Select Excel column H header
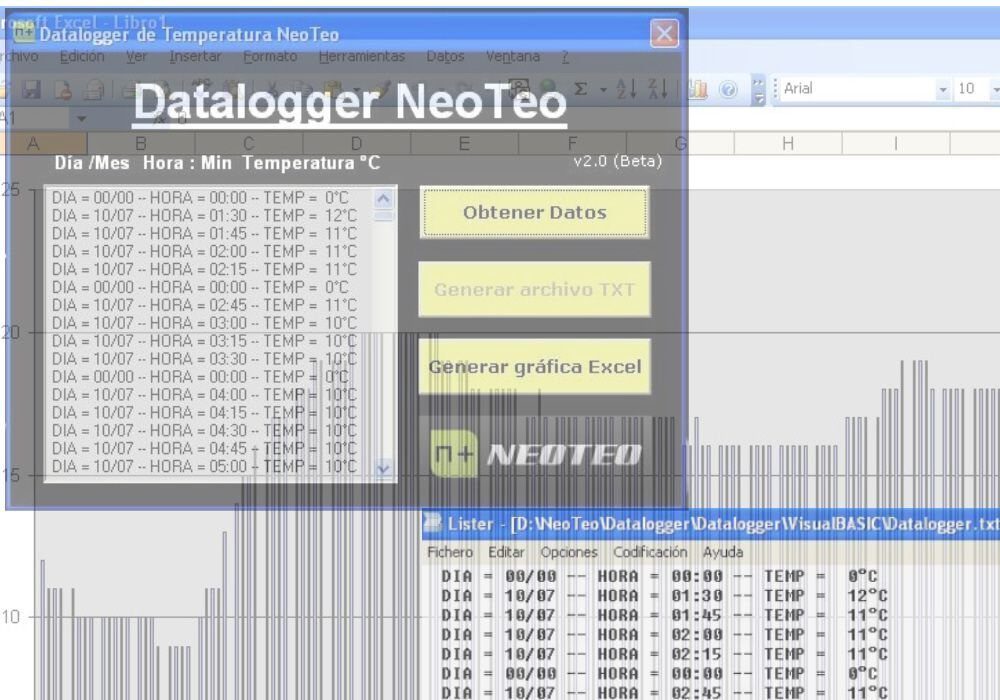The width and height of the screenshot is (1000, 700). pyautogui.click(x=788, y=144)
